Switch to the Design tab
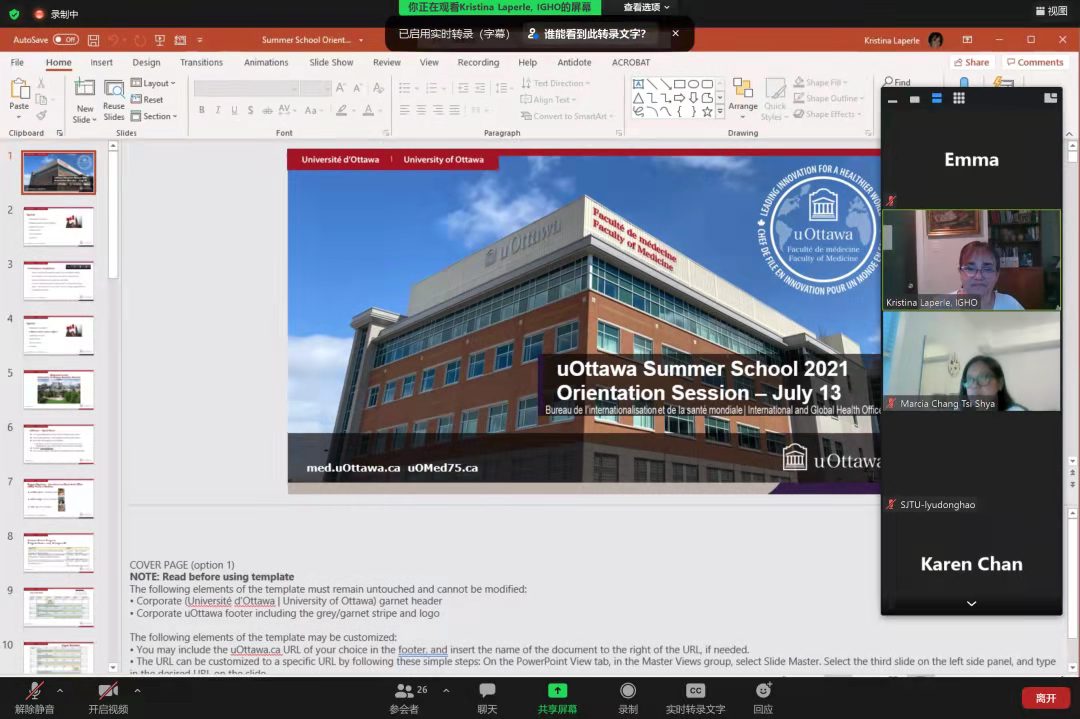 point(146,62)
